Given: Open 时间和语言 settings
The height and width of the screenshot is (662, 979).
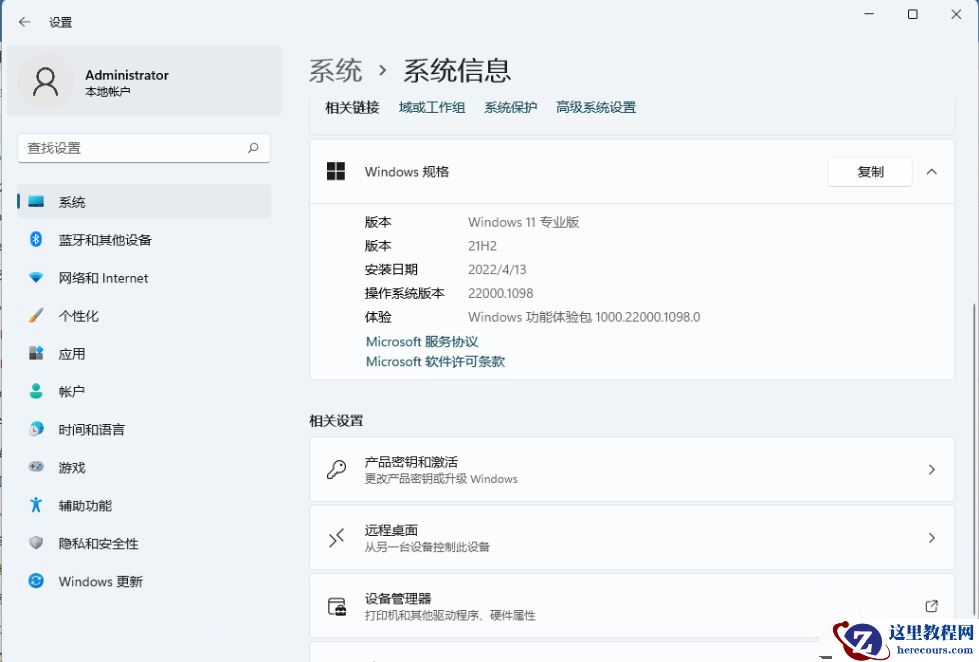Looking at the screenshot, I should point(91,429).
